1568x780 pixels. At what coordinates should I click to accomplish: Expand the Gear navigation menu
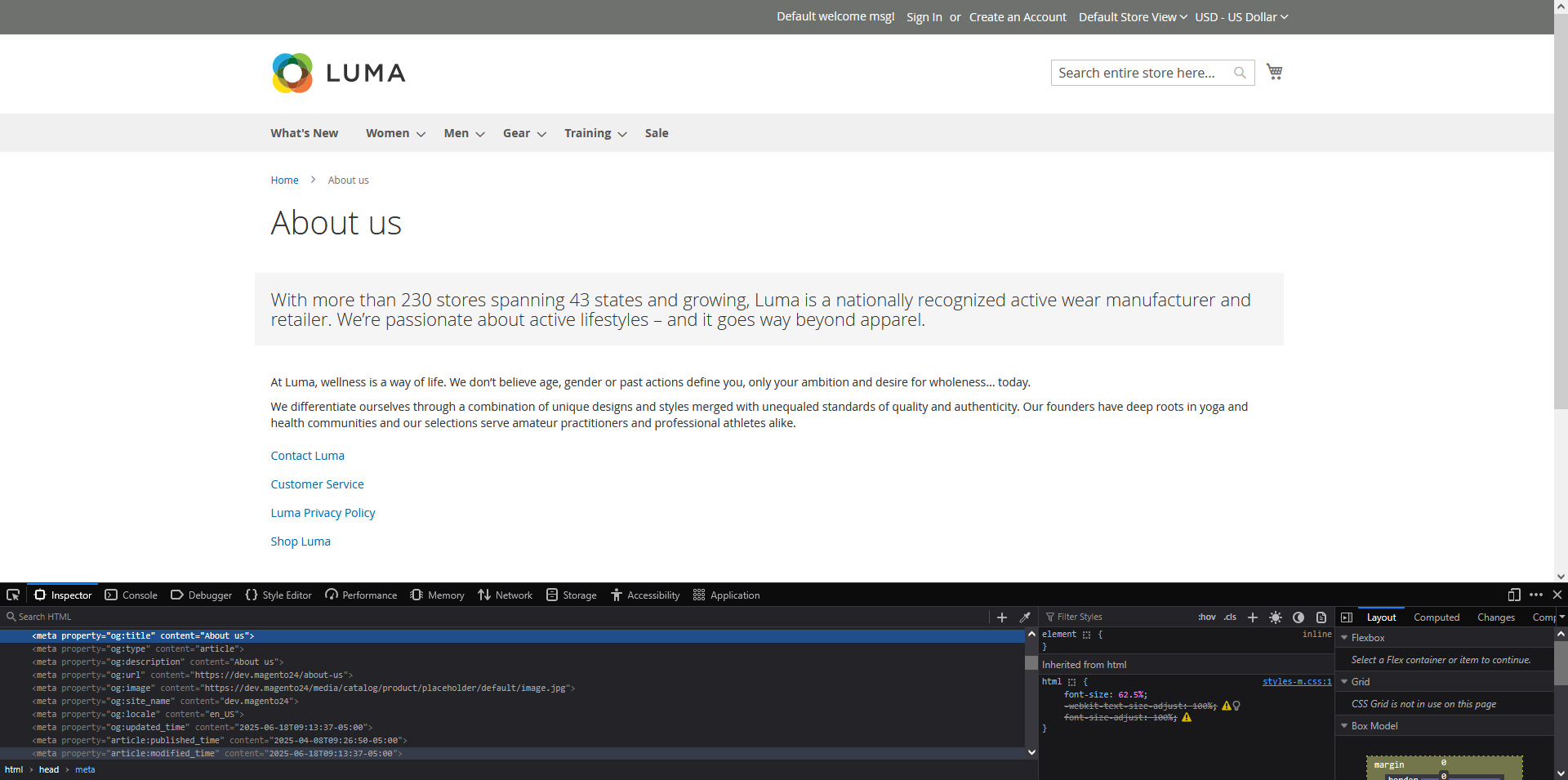tap(524, 133)
